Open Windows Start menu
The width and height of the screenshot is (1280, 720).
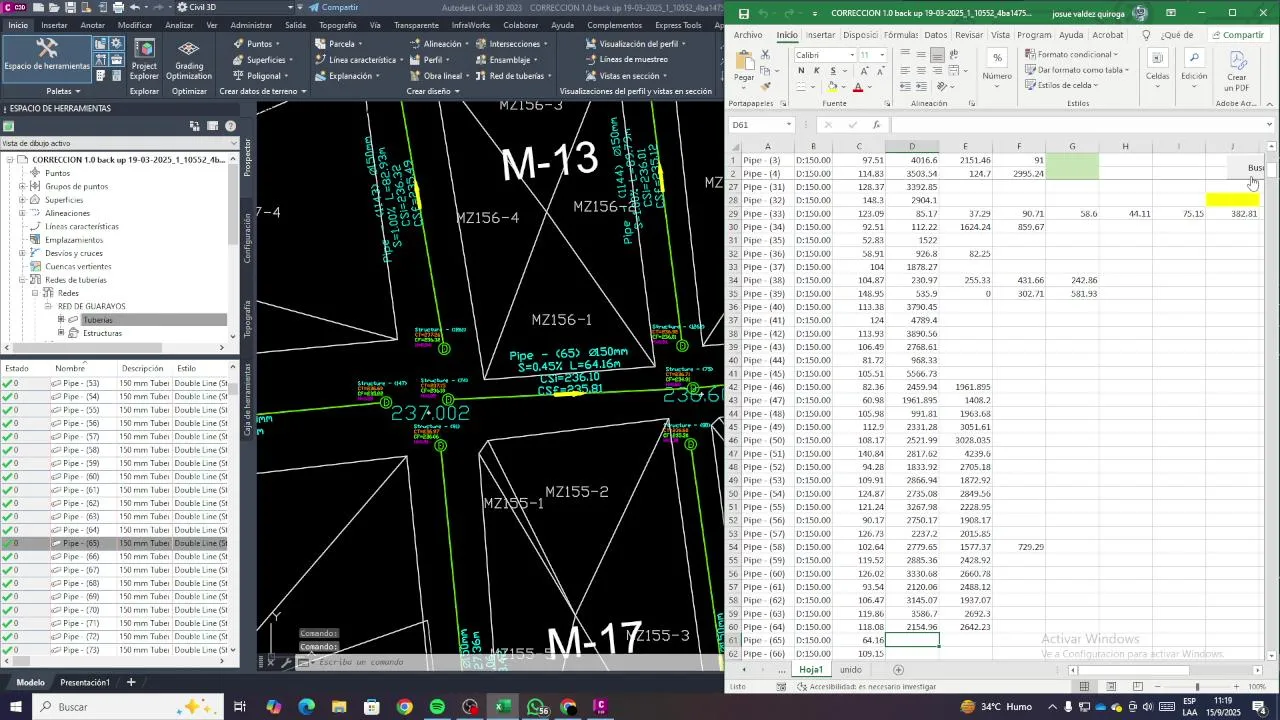click(x=15, y=707)
